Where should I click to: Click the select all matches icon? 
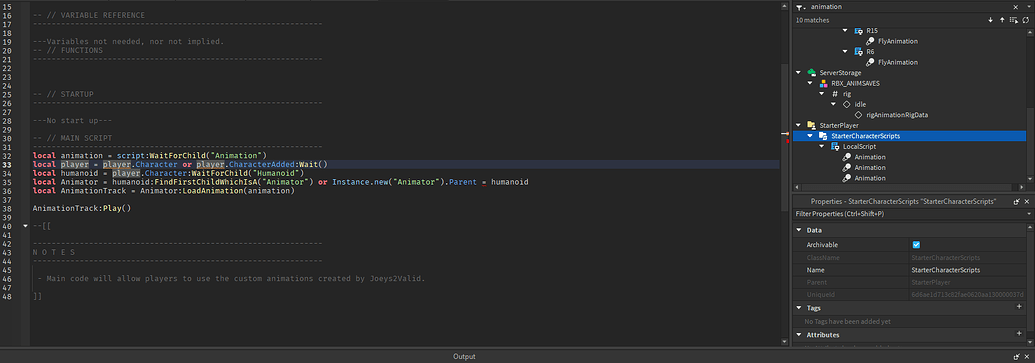pyautogui.click(x=1013, y=20)
